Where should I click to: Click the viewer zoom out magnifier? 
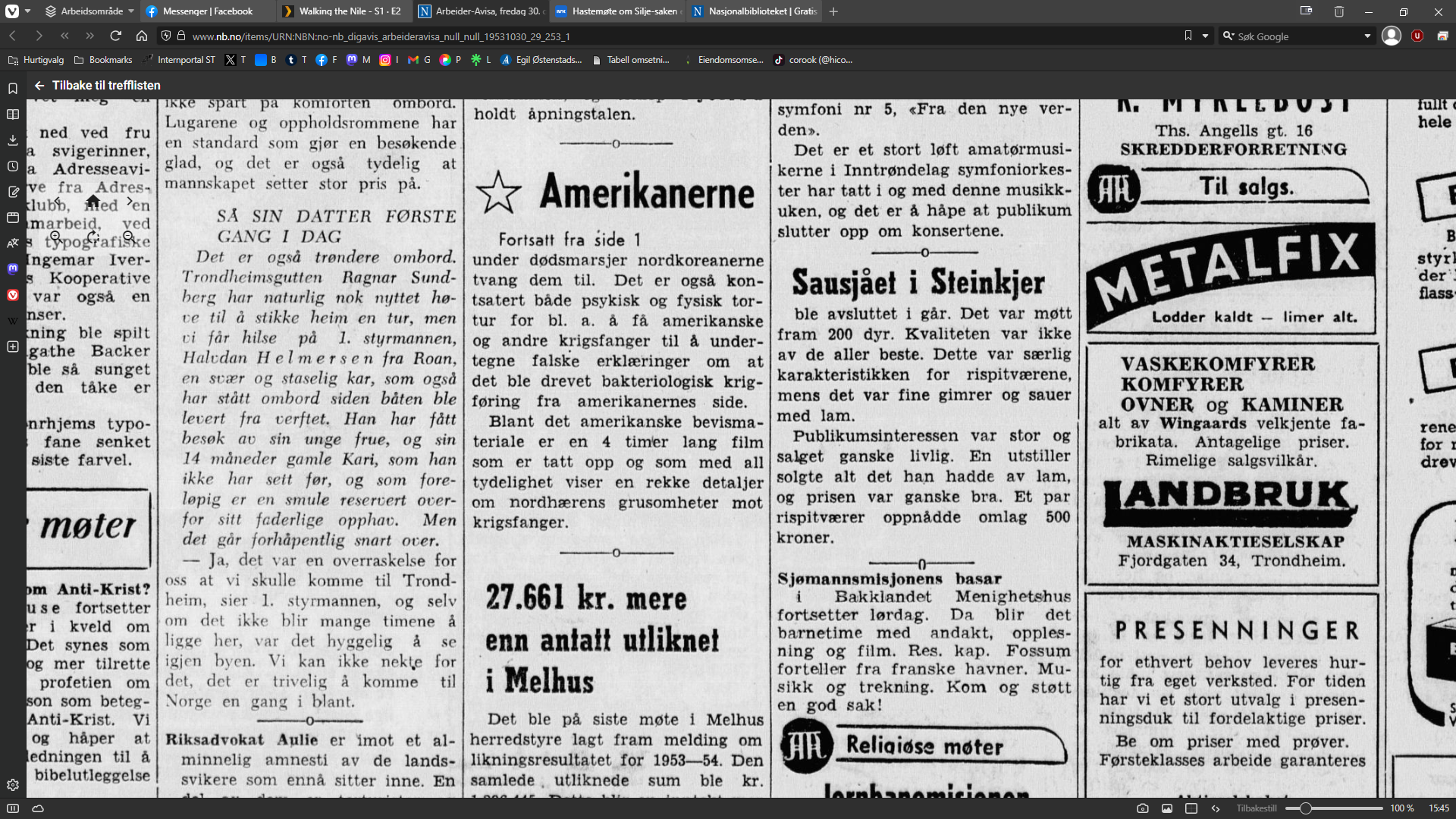click(x=129, y=237)
